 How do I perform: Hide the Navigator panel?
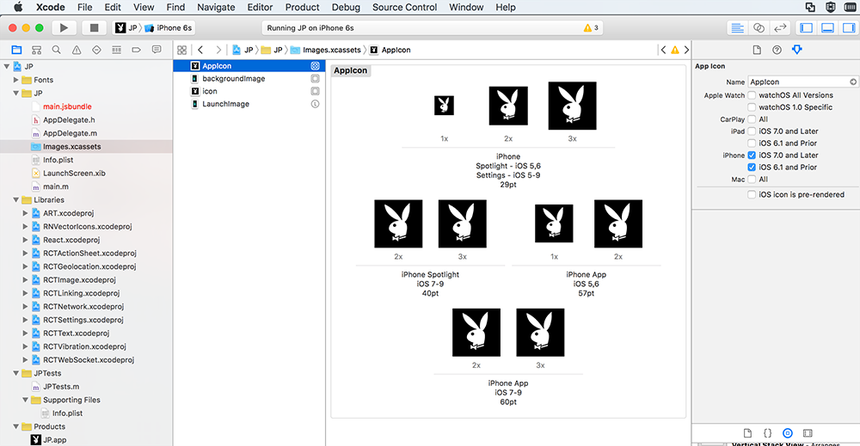pyautogui.click(x=807, y=28)
